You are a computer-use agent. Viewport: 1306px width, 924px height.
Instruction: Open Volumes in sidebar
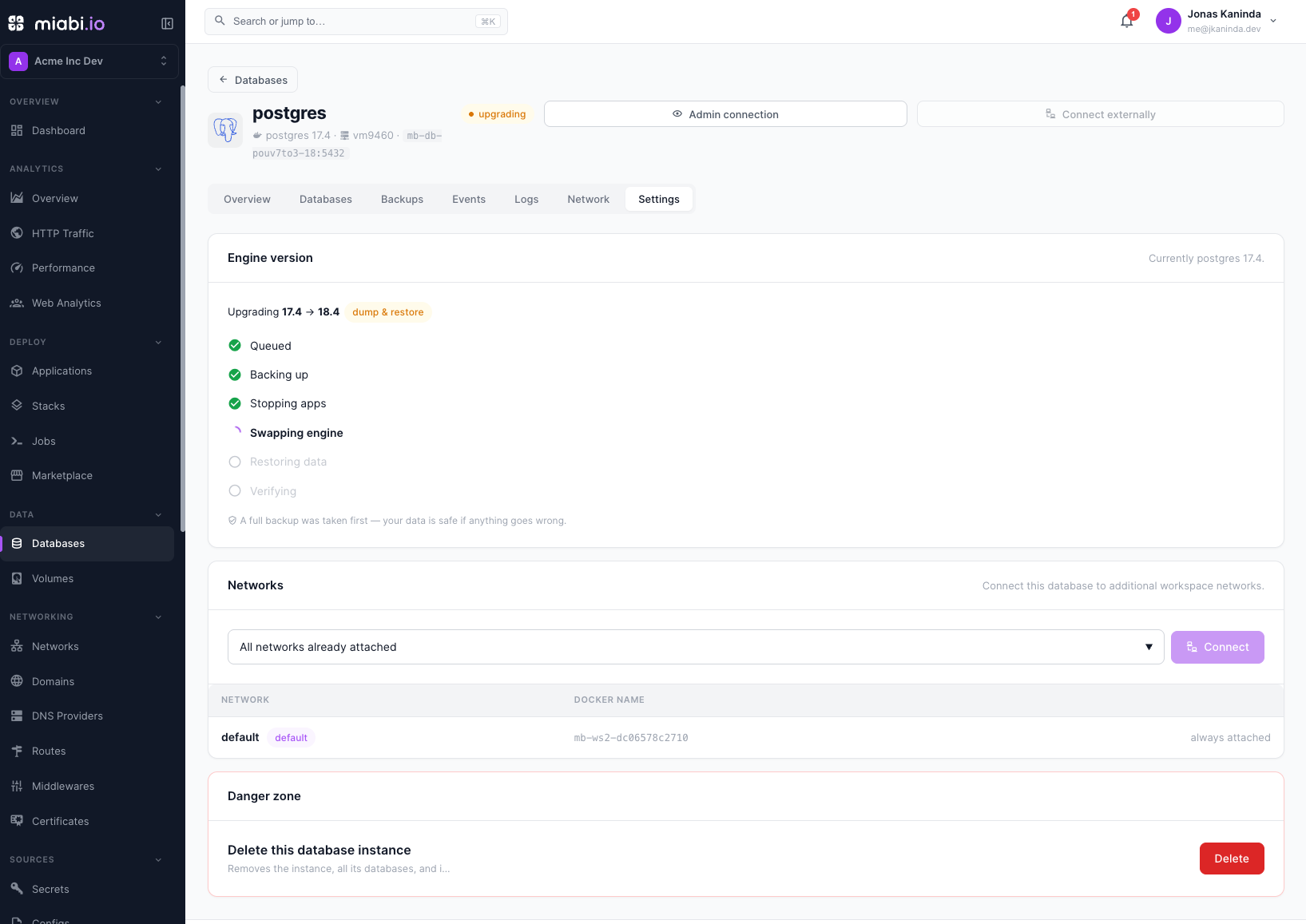coord(87,578)
